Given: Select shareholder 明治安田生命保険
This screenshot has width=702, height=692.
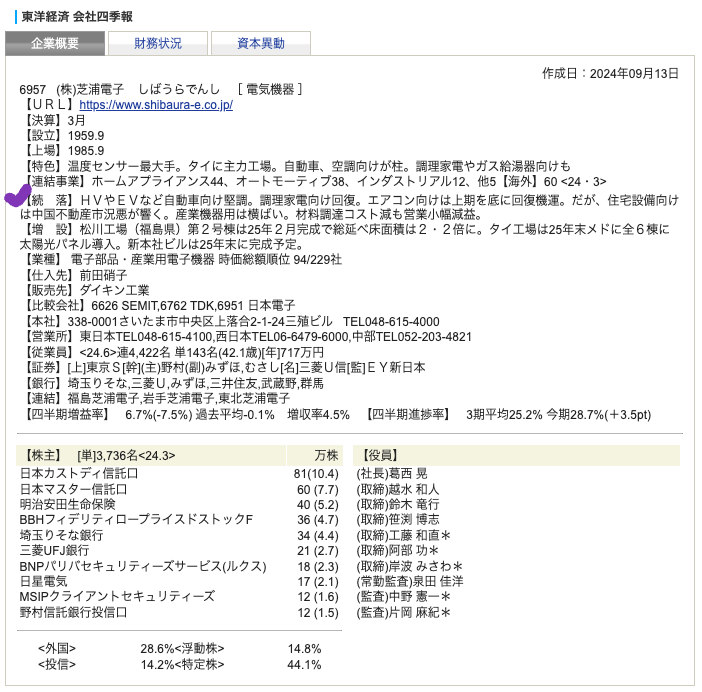Looking at the screenshot, I should pyautogui.click(x=68, y=504).
